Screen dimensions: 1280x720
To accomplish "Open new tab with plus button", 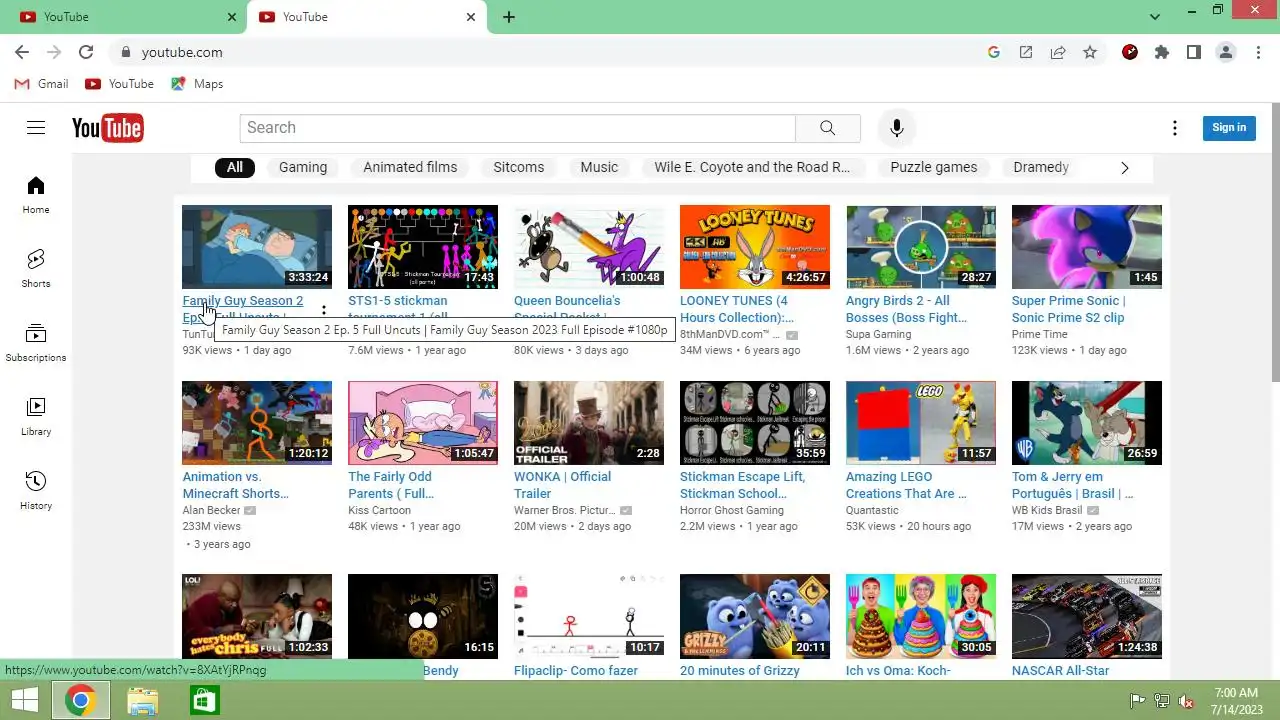I will point(509,17).
